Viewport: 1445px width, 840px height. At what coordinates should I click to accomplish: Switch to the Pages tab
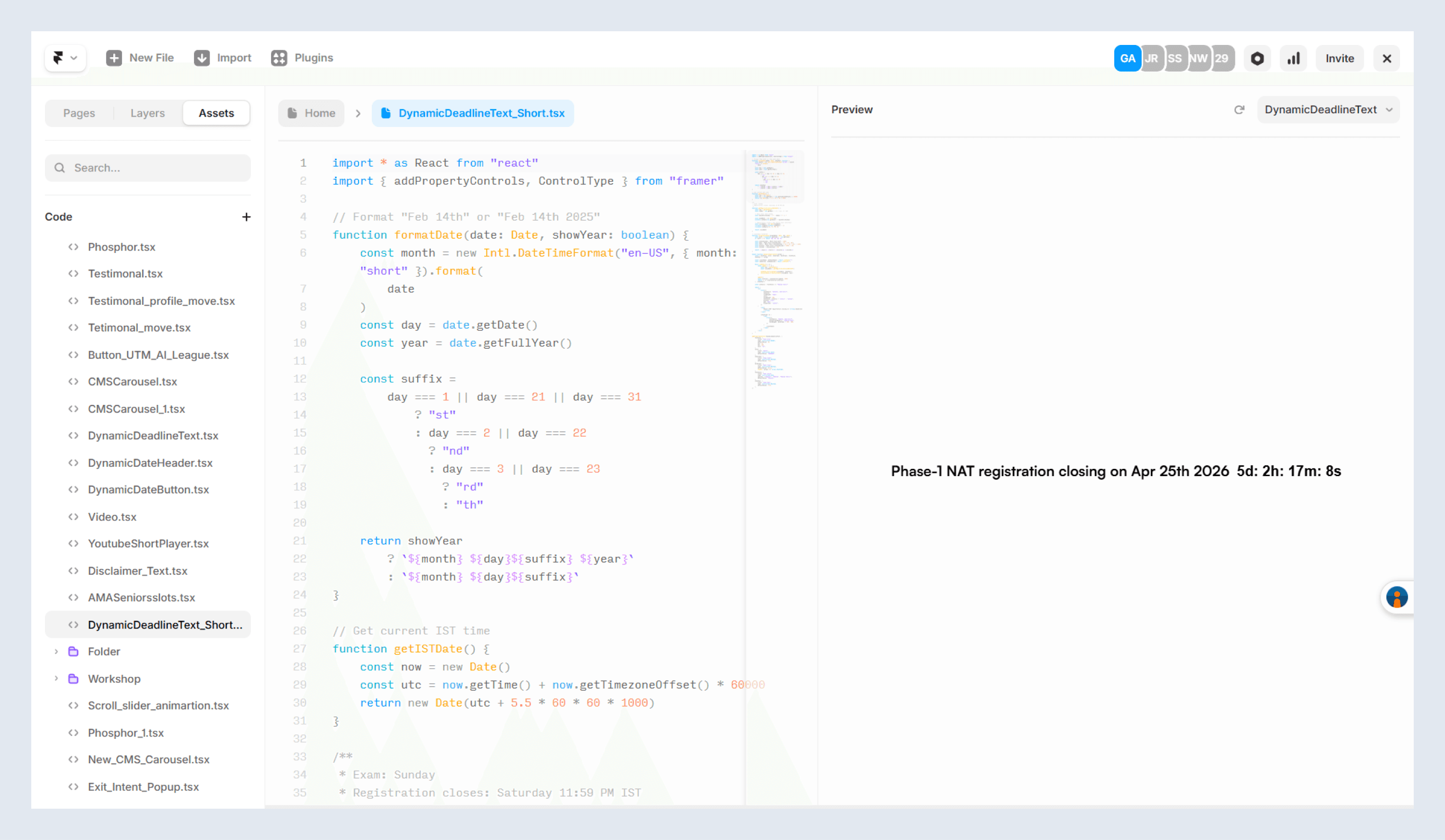pyautogui.click(x=79, y=113)
